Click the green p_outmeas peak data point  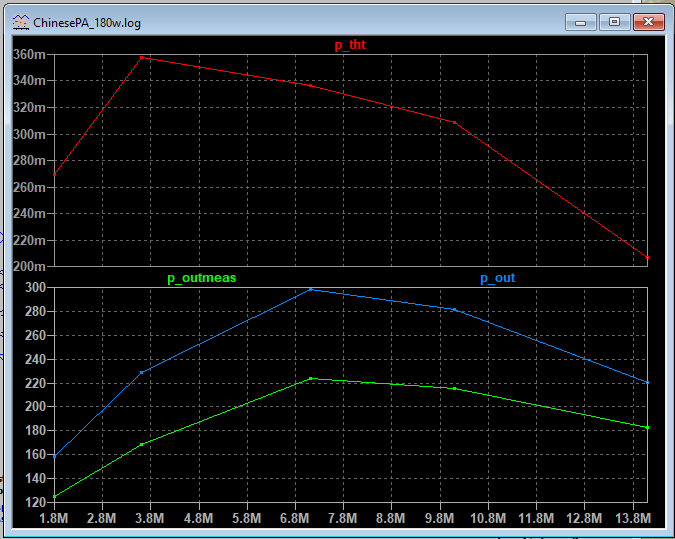[311, 378]
